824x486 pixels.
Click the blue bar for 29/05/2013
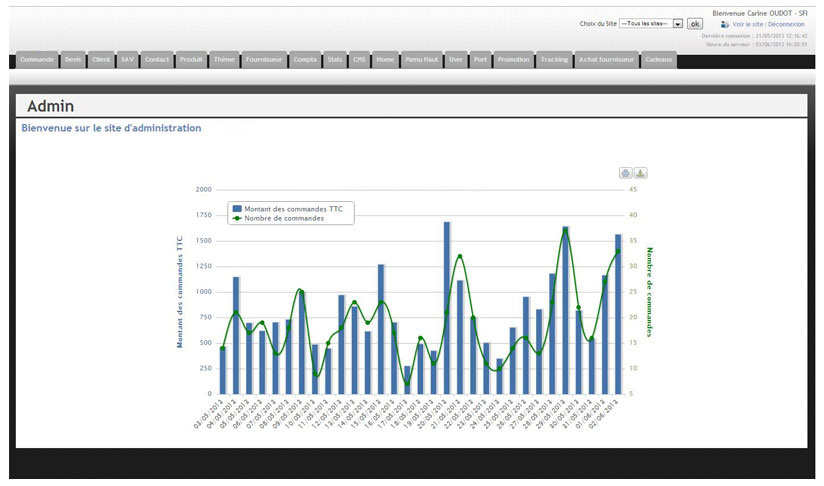click(x=565, y=311)
